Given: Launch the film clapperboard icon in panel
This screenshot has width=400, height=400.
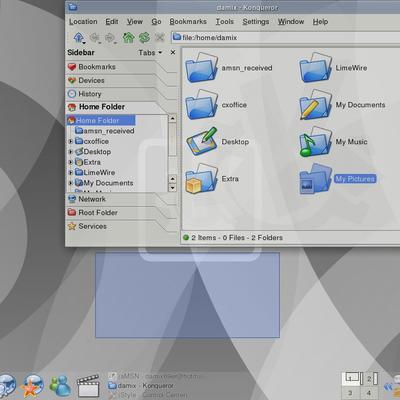Looking at the screenshot, I should (x=88, y=386).
